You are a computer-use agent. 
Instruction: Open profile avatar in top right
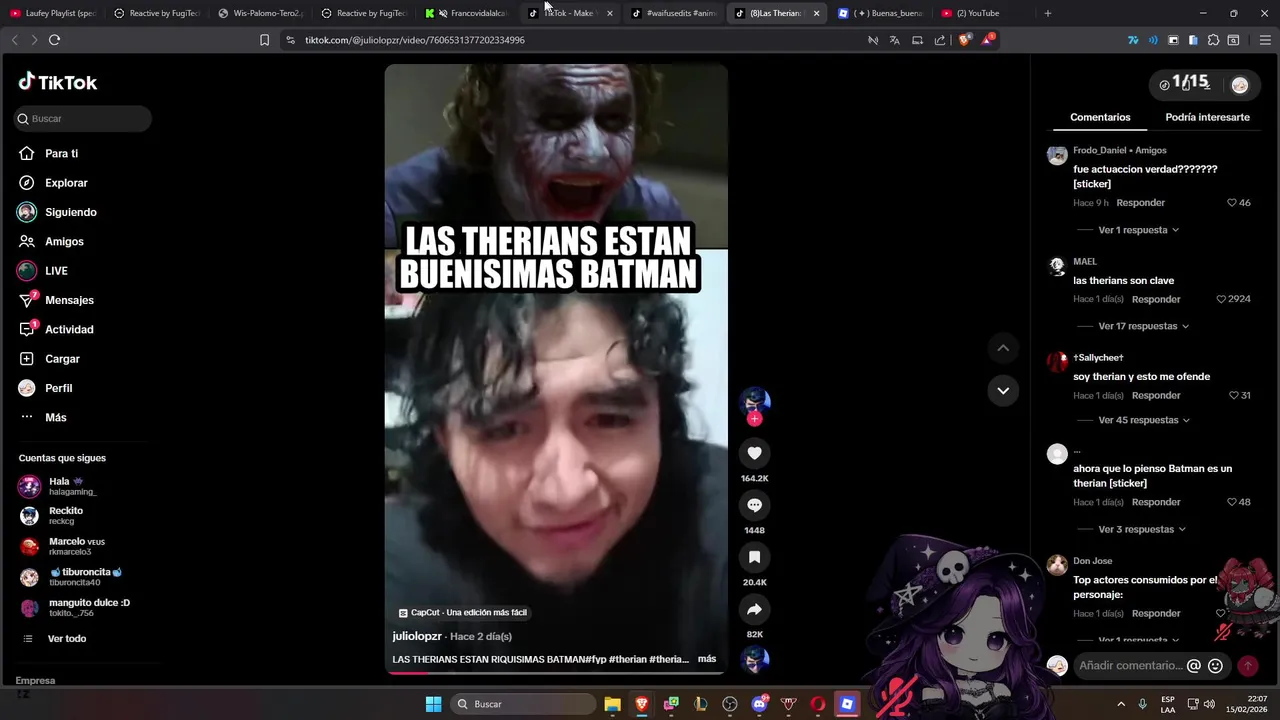(1240, 85)
